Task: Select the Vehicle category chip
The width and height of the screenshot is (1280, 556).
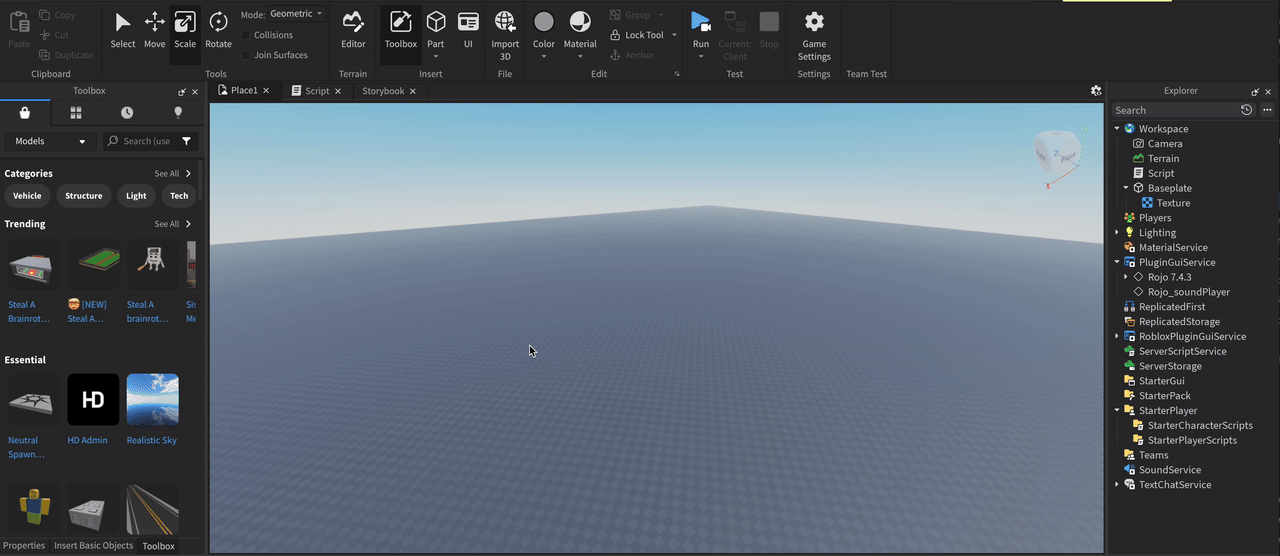Action: click(x=27, y=196)
